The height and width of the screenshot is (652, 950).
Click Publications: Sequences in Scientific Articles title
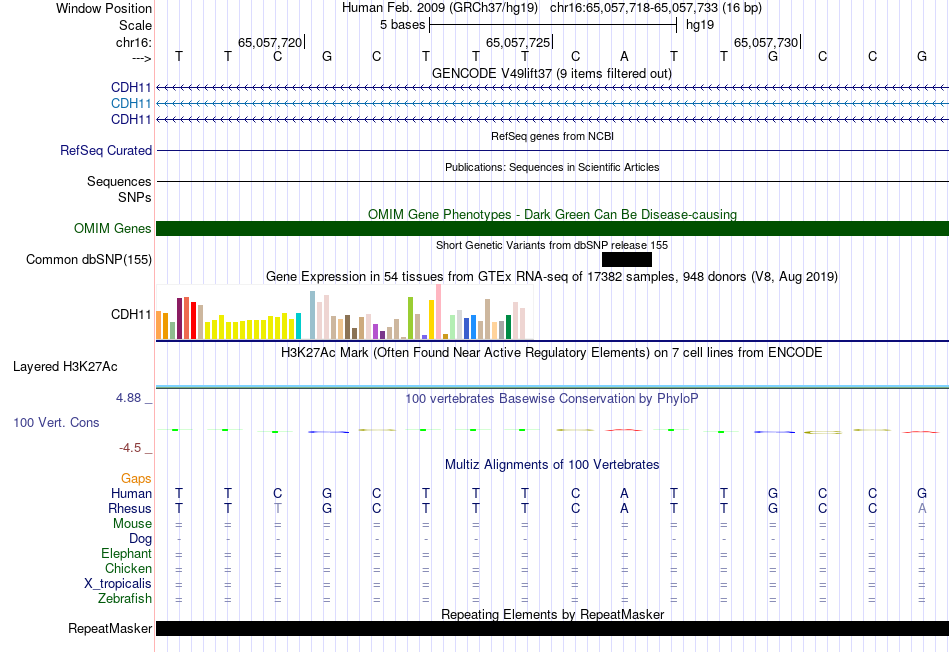click(x=552, y=167)
